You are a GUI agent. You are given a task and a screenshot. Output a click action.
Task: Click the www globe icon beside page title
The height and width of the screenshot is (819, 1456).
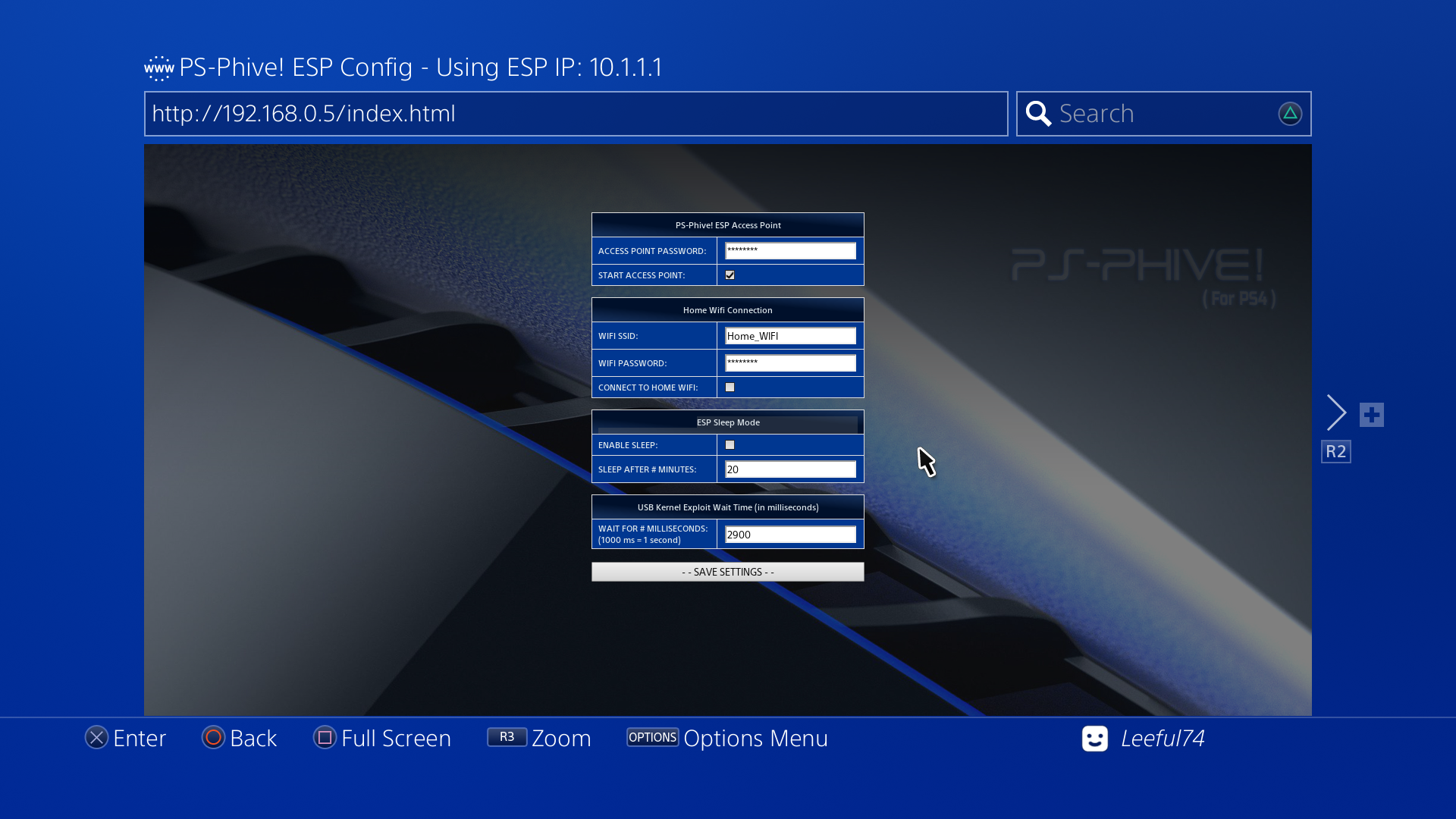coord(159,68)
